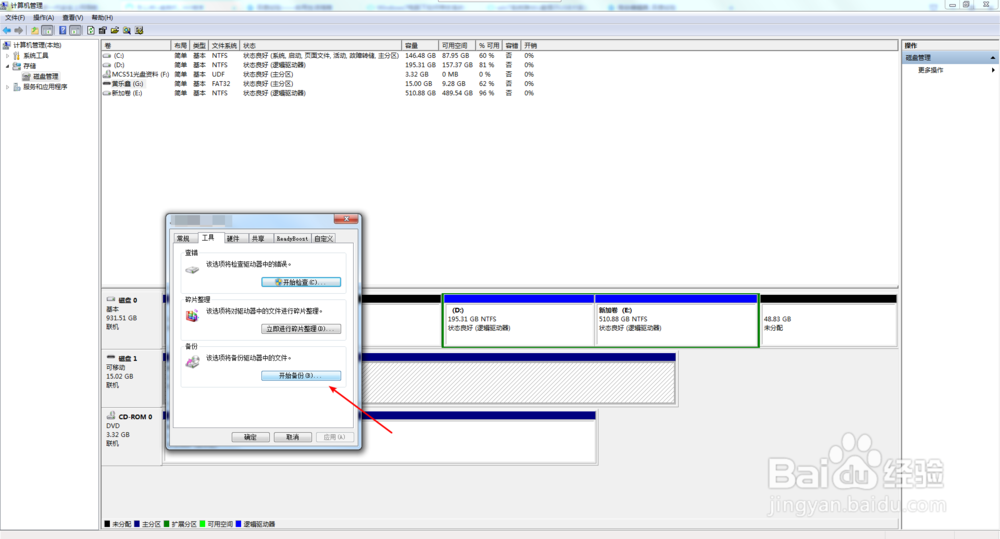
Task: Click the 可用空间 column header
Action: (457, 46)
